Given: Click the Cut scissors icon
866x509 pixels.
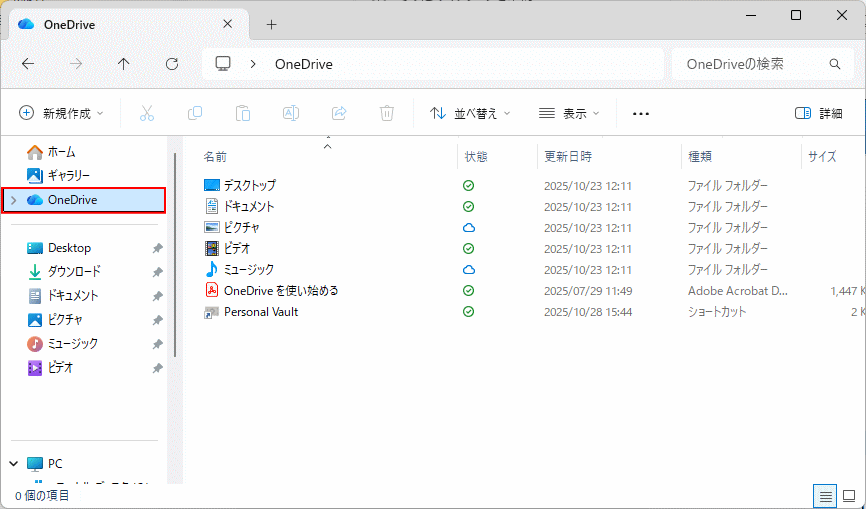Looking at the screenshot, I should pyautogui.click(x=146, y=113).
